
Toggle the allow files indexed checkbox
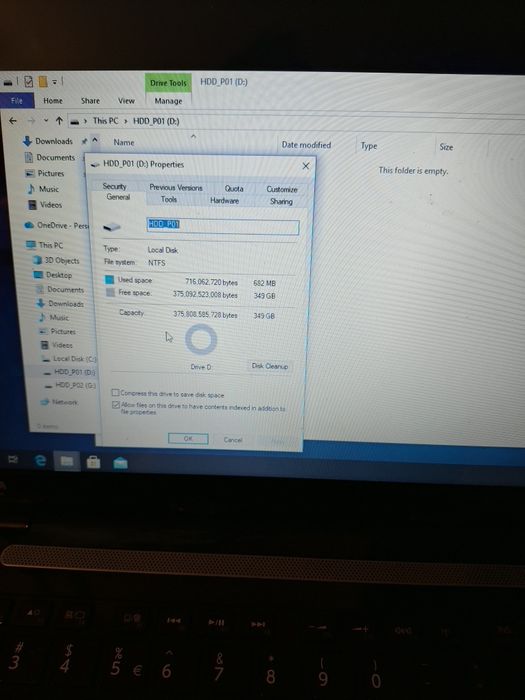(116, 405)
